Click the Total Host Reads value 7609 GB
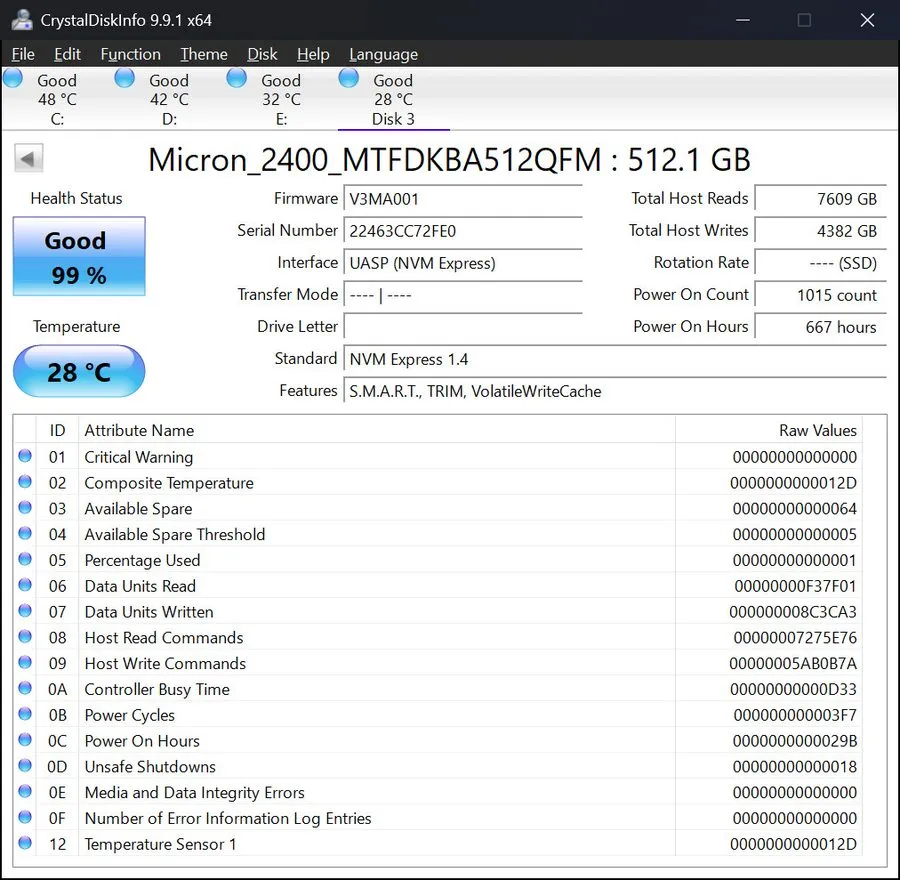 (821, 199)
